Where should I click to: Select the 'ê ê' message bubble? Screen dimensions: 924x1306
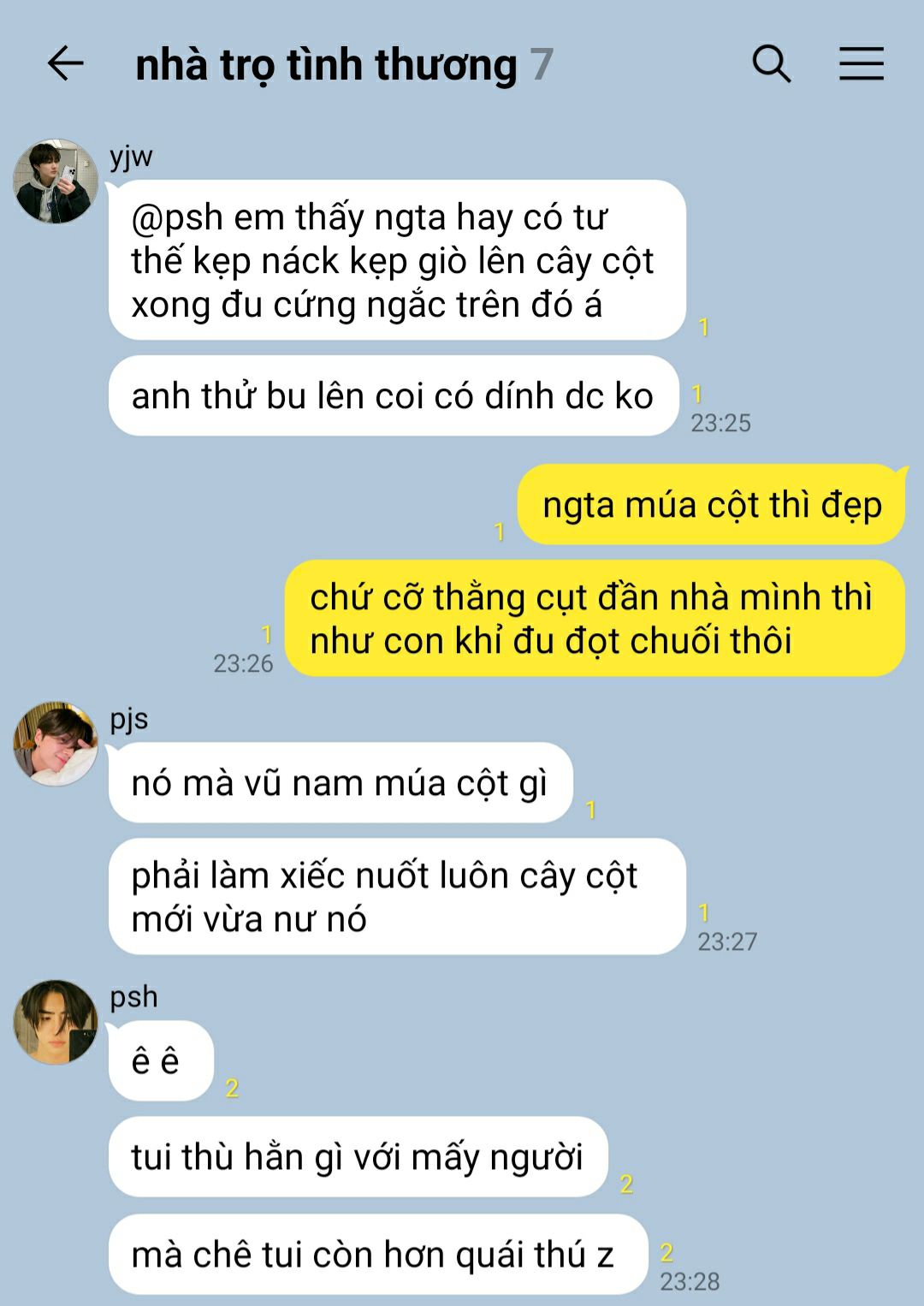[161, 1061]
